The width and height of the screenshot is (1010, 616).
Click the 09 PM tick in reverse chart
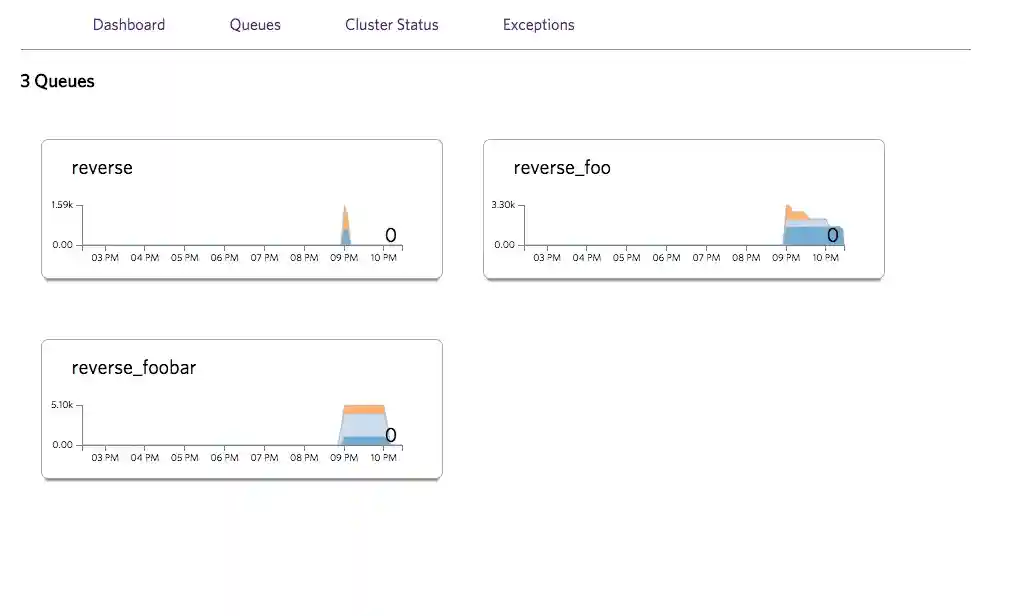tap(344, 258)
